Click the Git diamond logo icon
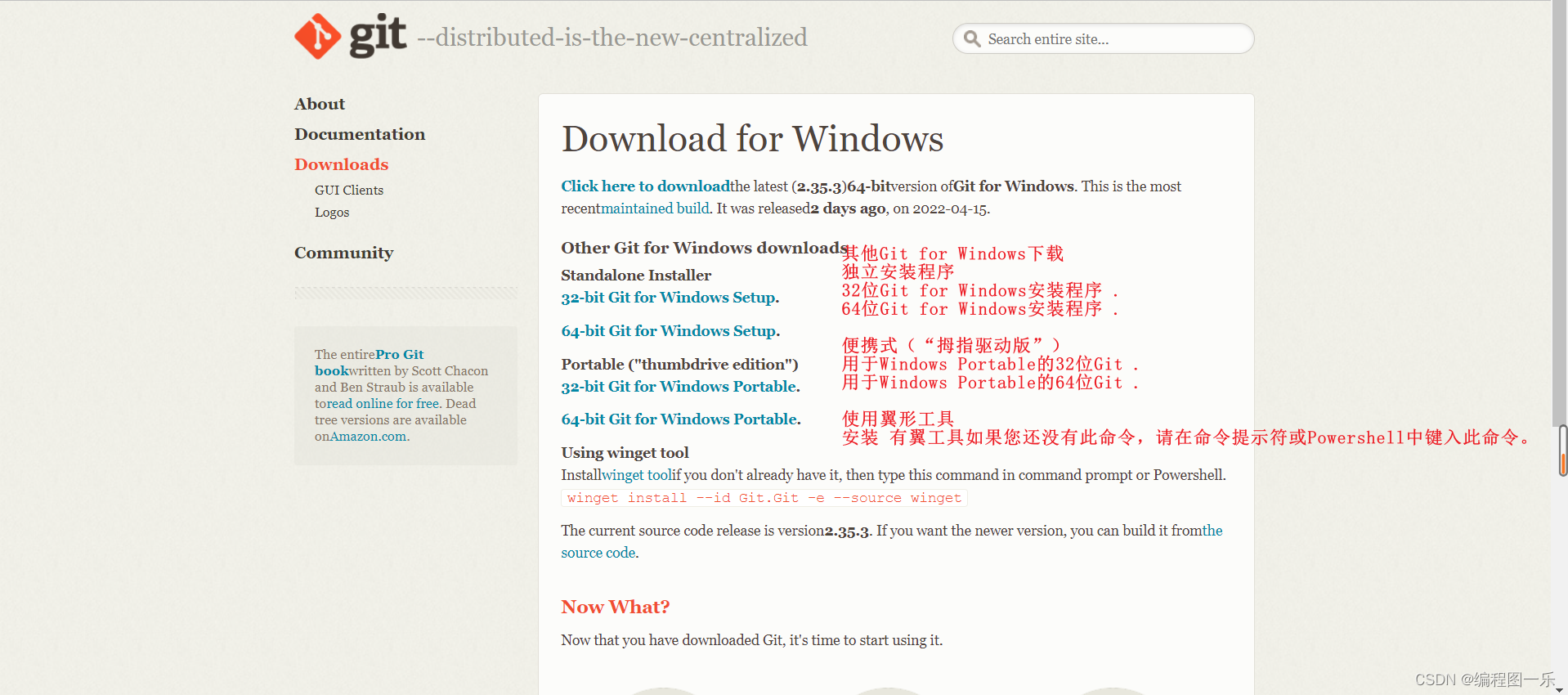Viewport: 1568px width, 695px height. tap(317, 37)
